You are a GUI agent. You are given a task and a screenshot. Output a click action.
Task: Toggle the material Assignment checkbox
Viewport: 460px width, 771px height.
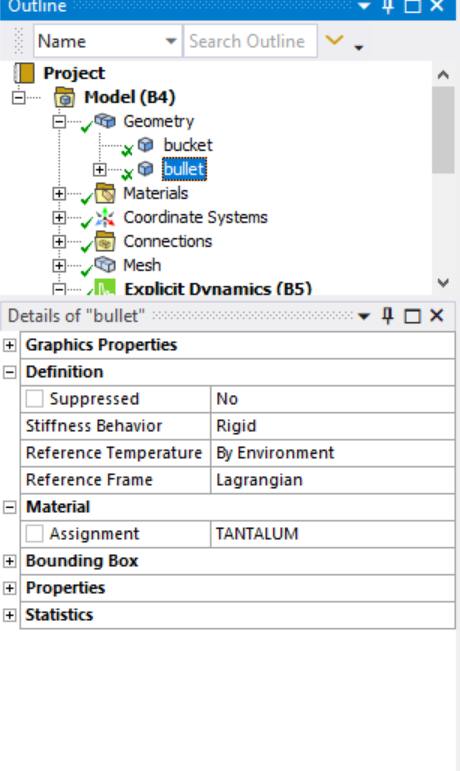click(34, 534)
